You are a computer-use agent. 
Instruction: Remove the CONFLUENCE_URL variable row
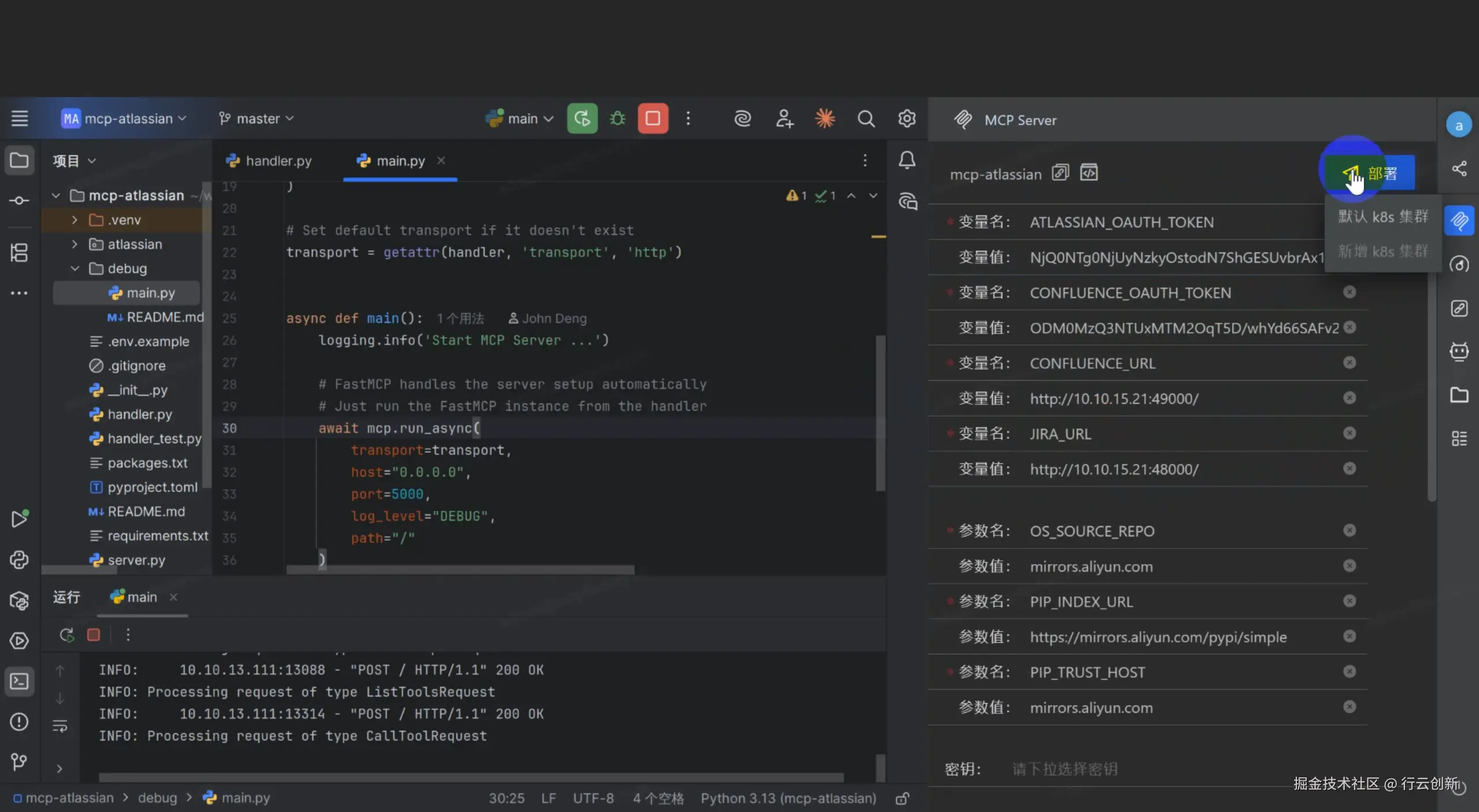tap(1349, 363)
